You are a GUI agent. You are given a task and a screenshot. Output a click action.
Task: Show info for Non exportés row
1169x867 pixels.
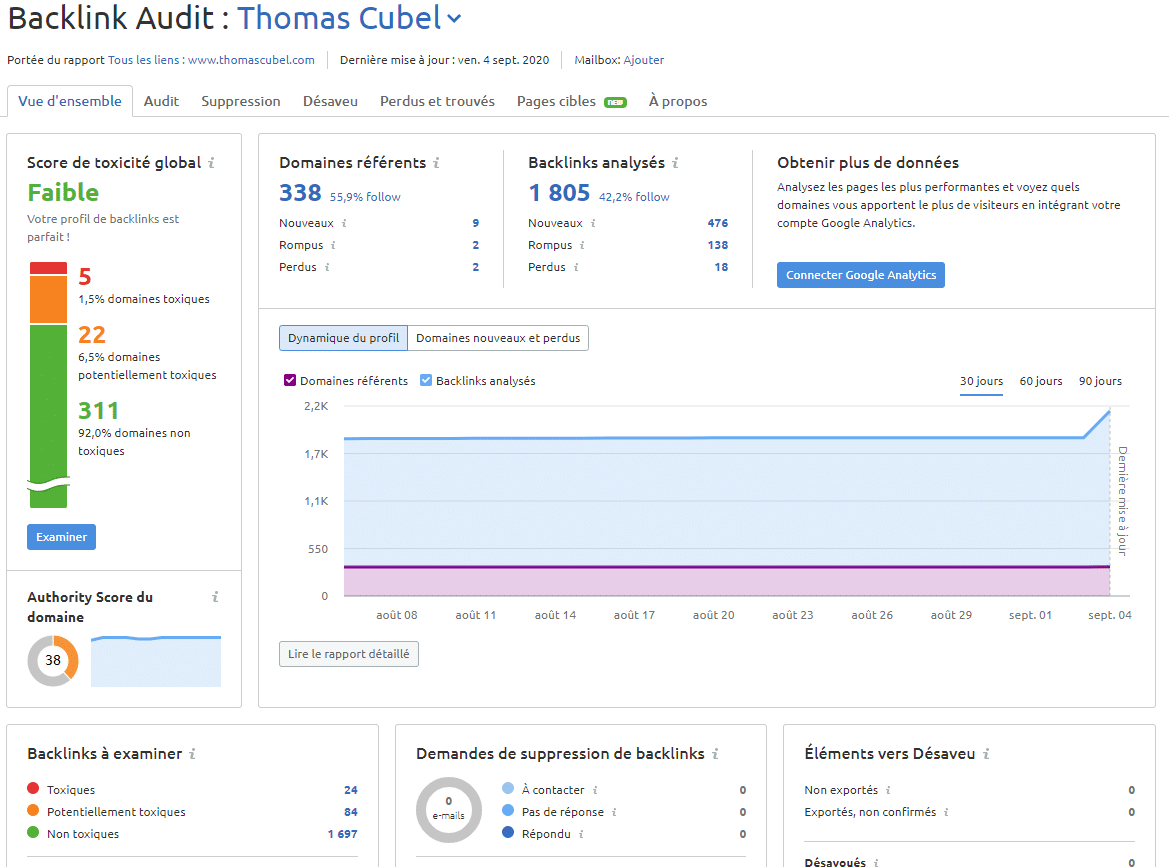(x=888, y=790)
